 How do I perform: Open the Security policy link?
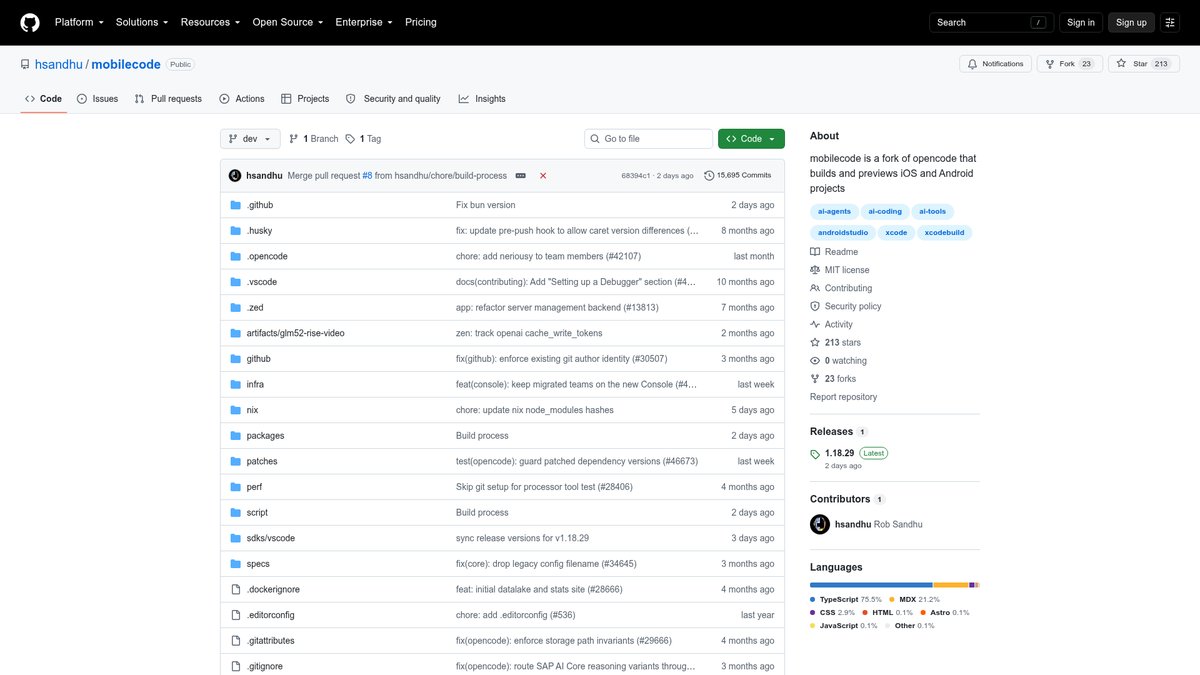(x=846, y=306)
